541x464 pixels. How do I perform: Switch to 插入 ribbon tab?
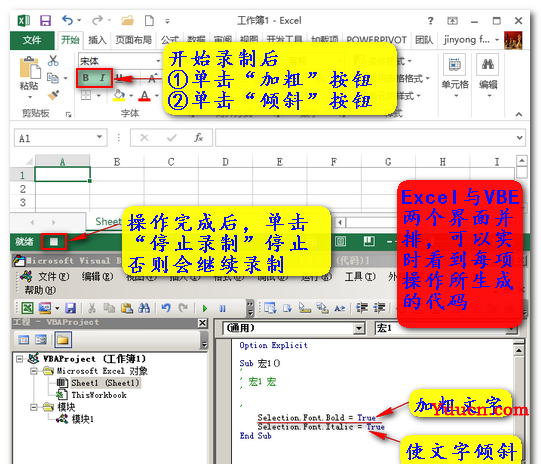coord(97,40)
